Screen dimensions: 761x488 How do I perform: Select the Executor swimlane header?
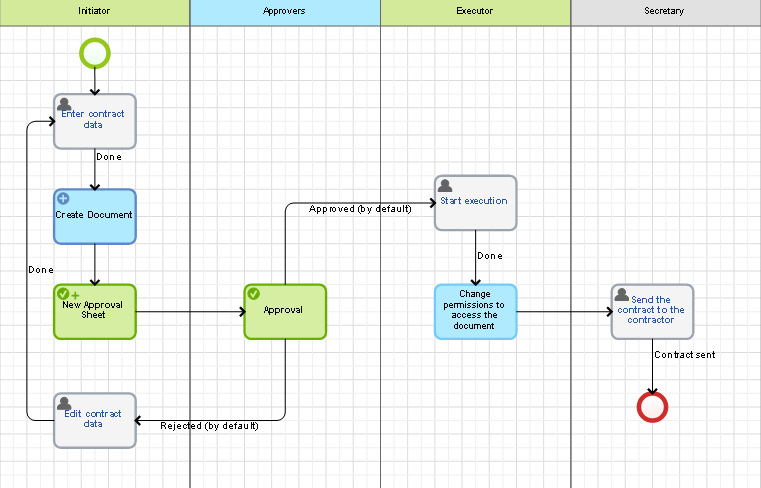pos(475,12)
